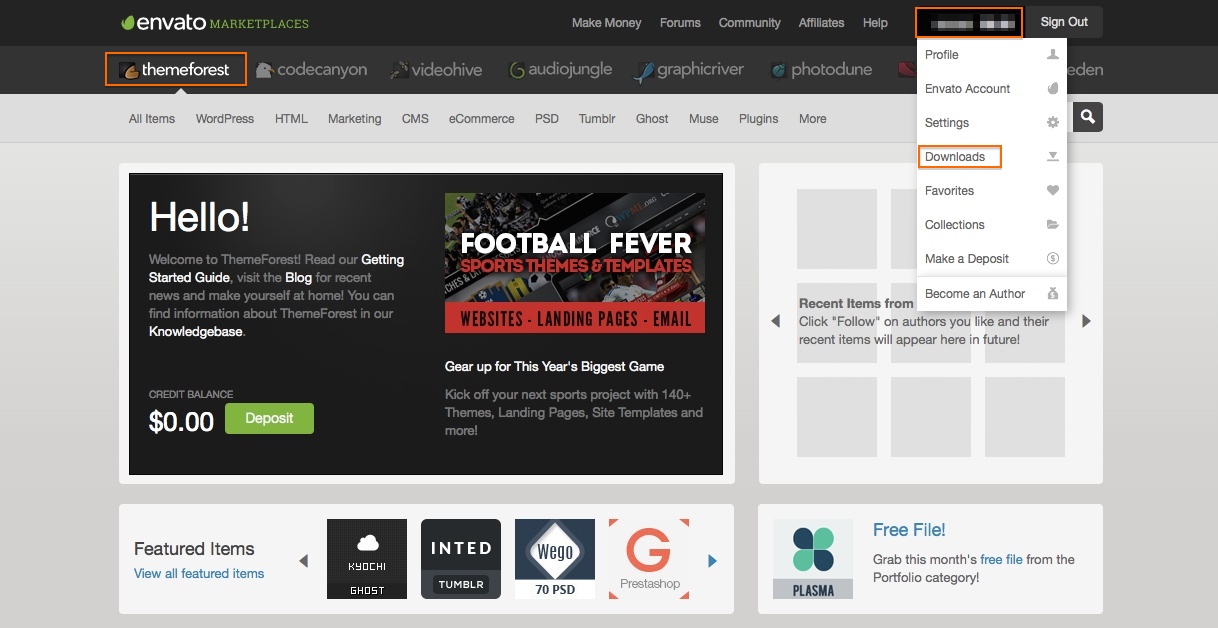
Task: Show next recent items with right arrow
Action: click(1087, 321)
